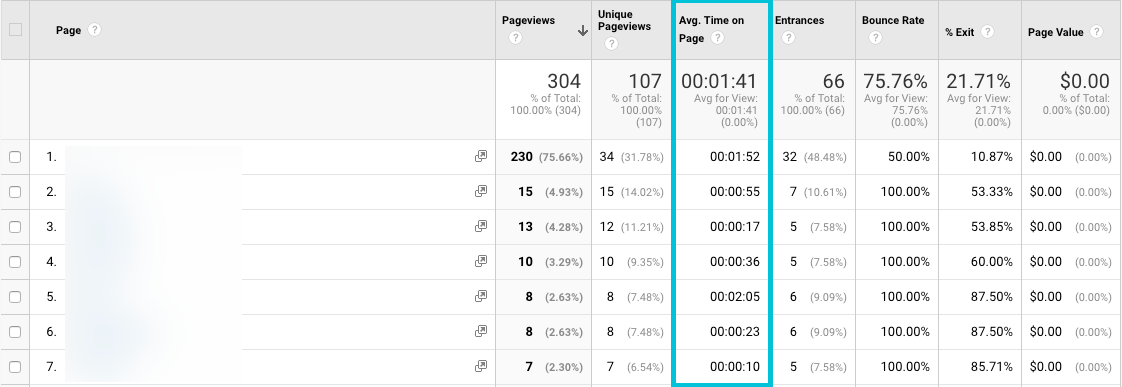The height and width of the screenshot is (387, 1122).
Task: Click the Pageviews sort-descending arrow
Action: pos(582,30)
